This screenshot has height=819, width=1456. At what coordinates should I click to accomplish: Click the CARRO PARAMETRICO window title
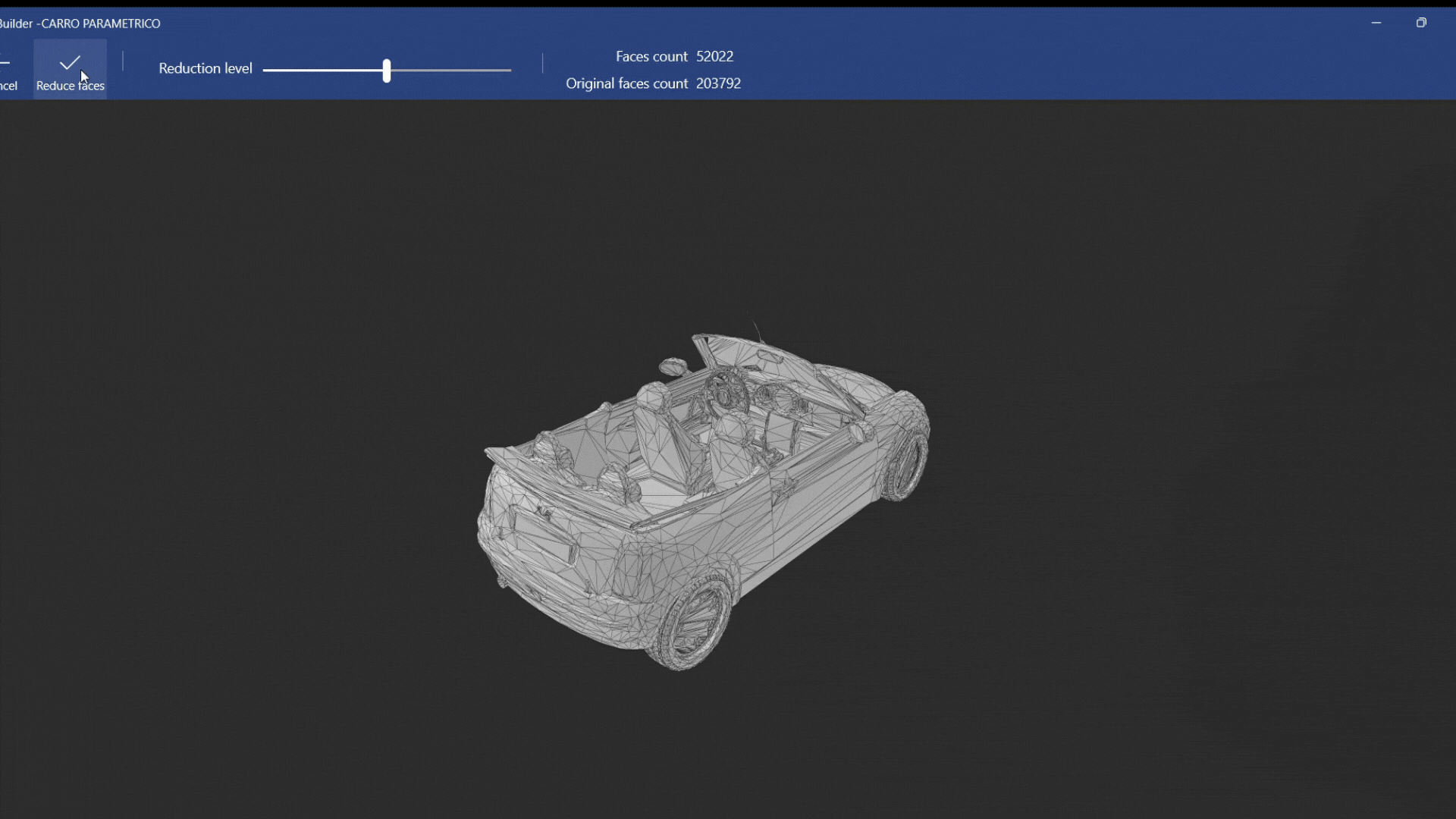pos(100,24)
